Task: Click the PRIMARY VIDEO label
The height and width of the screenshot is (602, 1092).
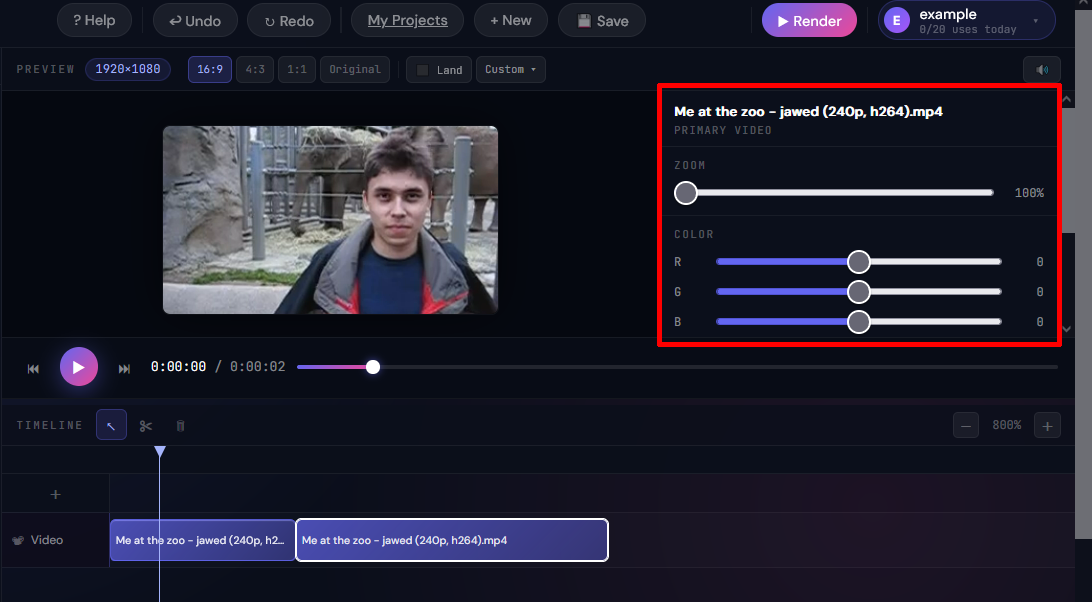Action: click(723, 130)
